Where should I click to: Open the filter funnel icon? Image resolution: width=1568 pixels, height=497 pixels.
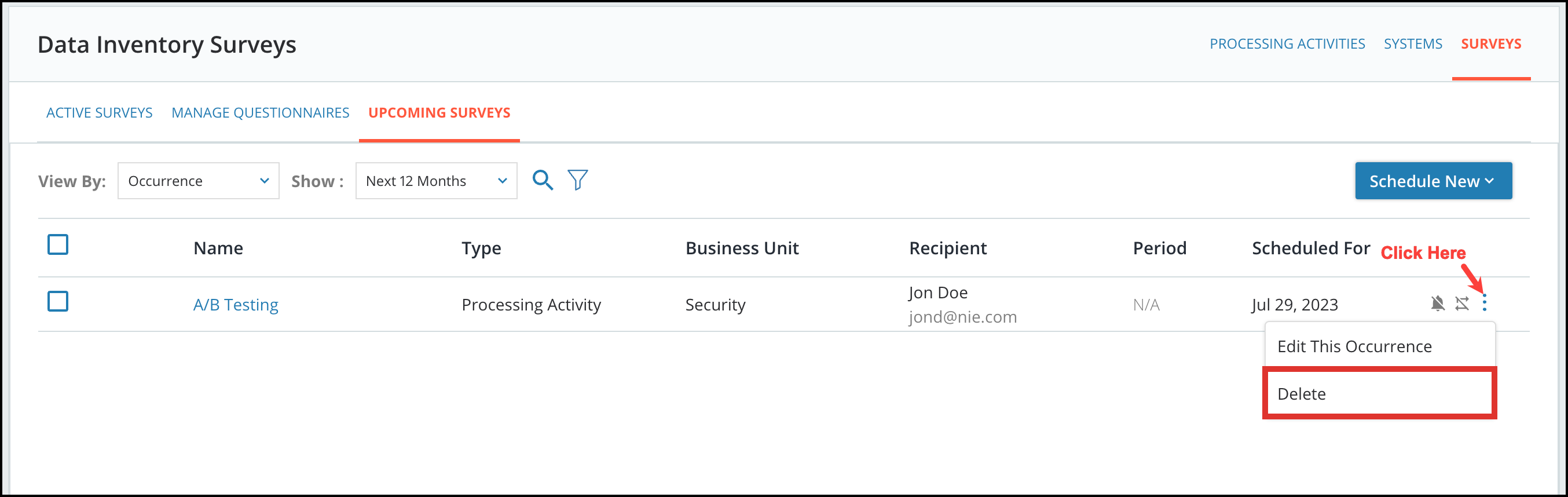click(x=578, y=180)
